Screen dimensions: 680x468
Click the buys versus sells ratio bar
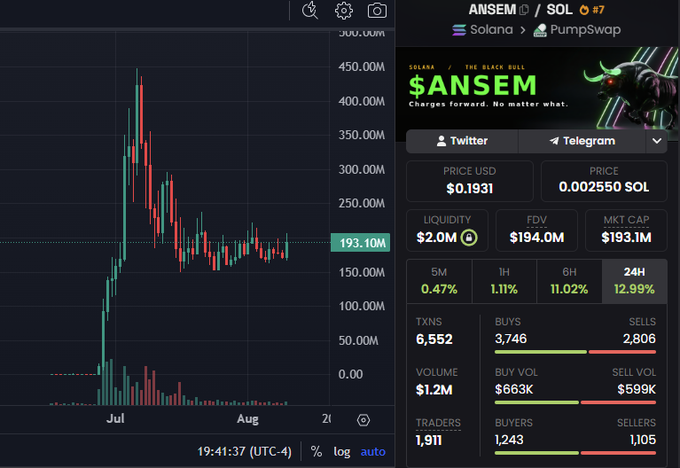(x=575, y=352)
